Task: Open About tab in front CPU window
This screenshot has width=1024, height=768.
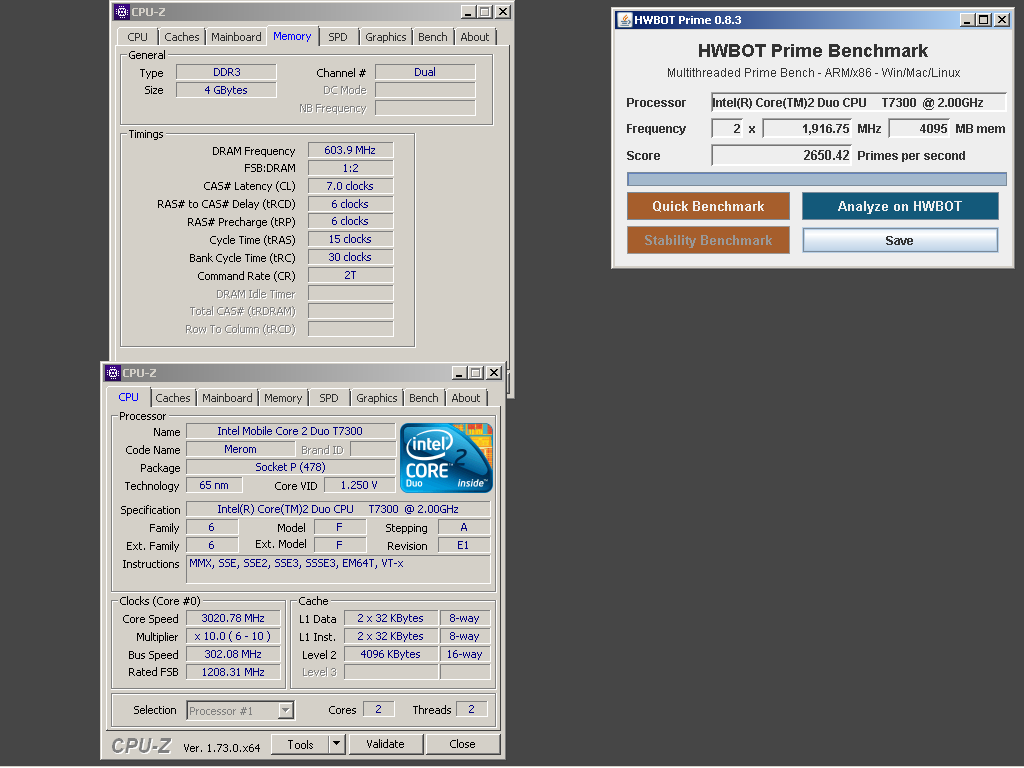Action: tap(466, 398)
